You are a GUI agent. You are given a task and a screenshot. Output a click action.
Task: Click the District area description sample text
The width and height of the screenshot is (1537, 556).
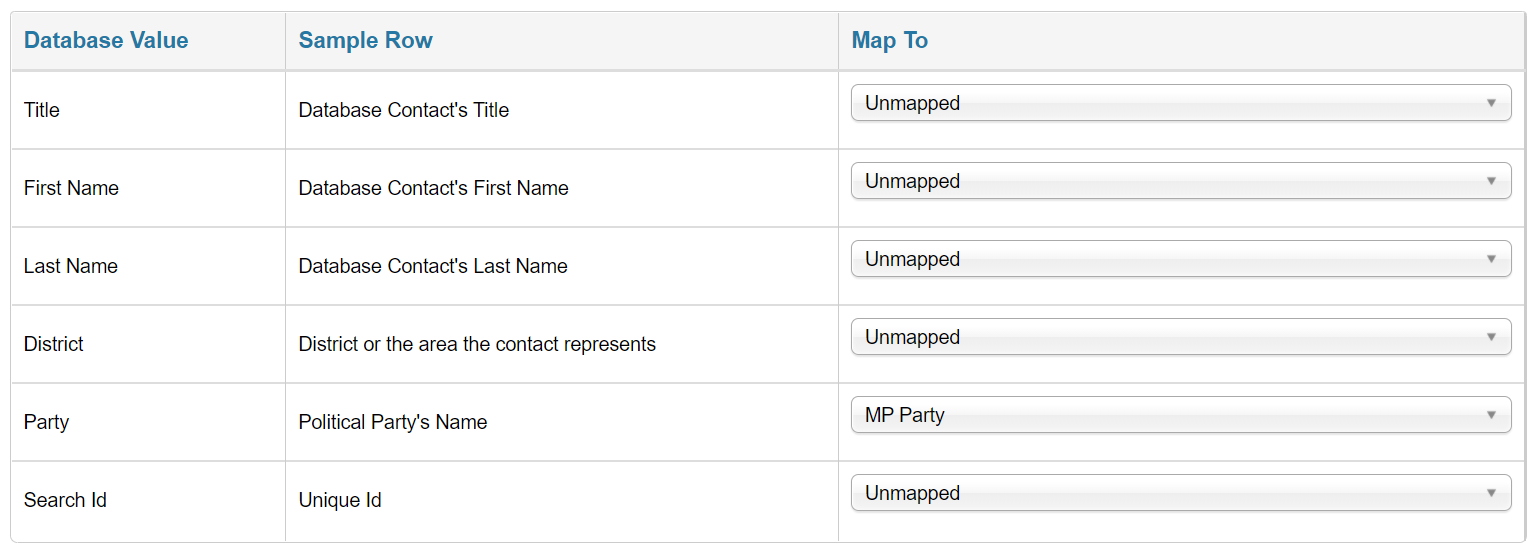(477, 344)
